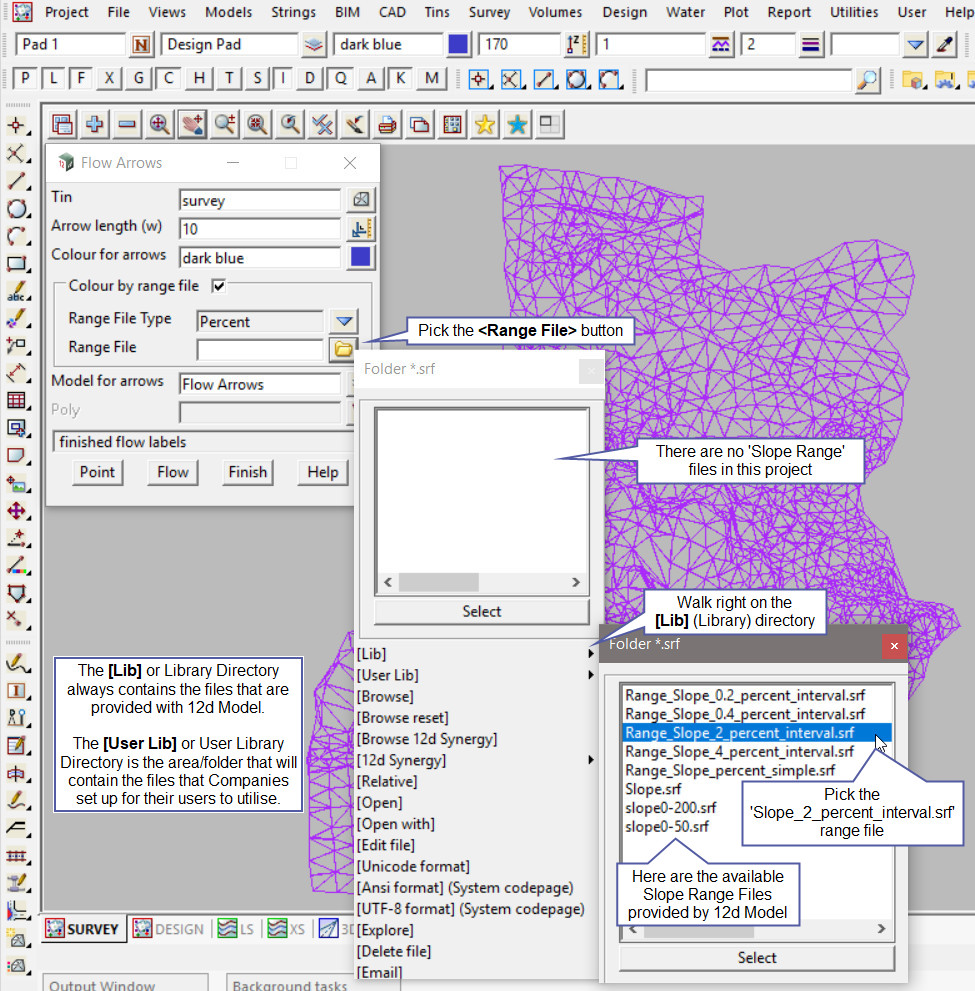Open the Tins menu
The image size is (975, 991).
[x=436, y=12]
